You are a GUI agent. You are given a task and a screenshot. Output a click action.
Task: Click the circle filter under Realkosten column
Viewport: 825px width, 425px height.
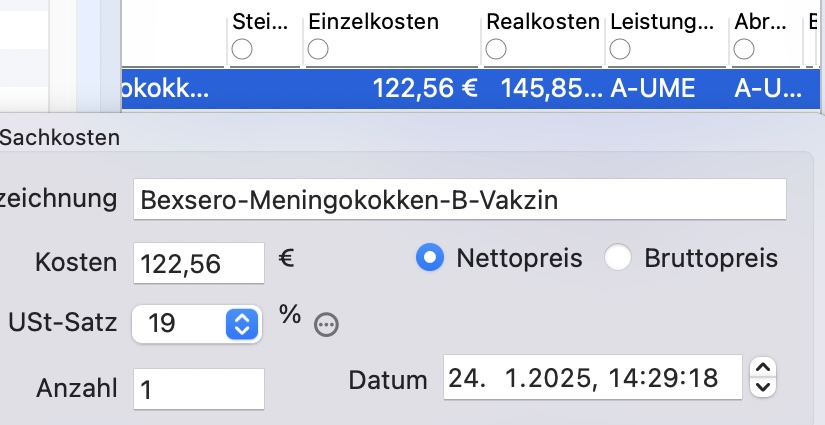pyautogui.click(x=496, y=49)
